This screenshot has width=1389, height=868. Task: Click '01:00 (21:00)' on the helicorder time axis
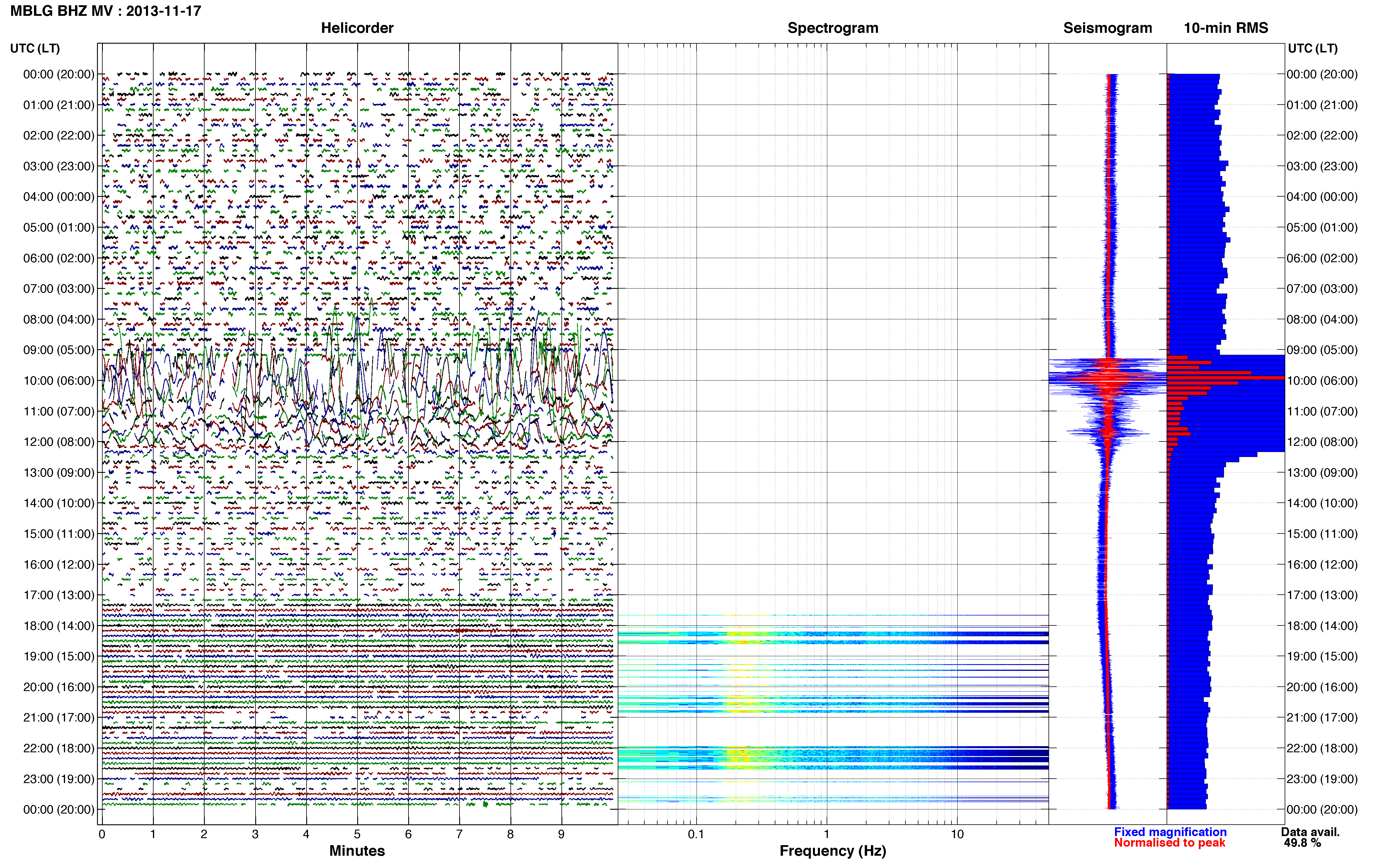coord(59,105)
